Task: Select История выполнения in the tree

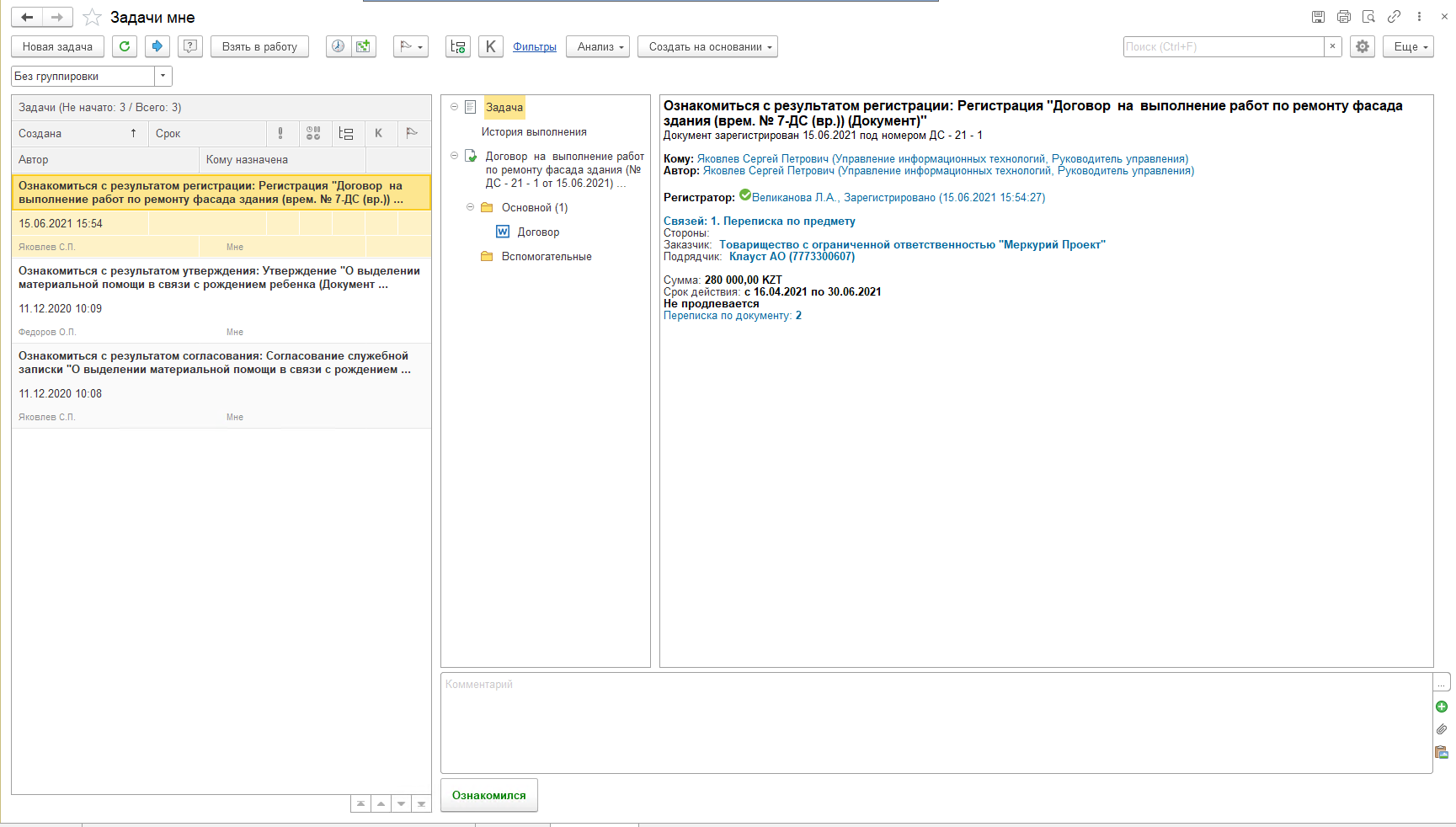Action: (x=534, y=132)
